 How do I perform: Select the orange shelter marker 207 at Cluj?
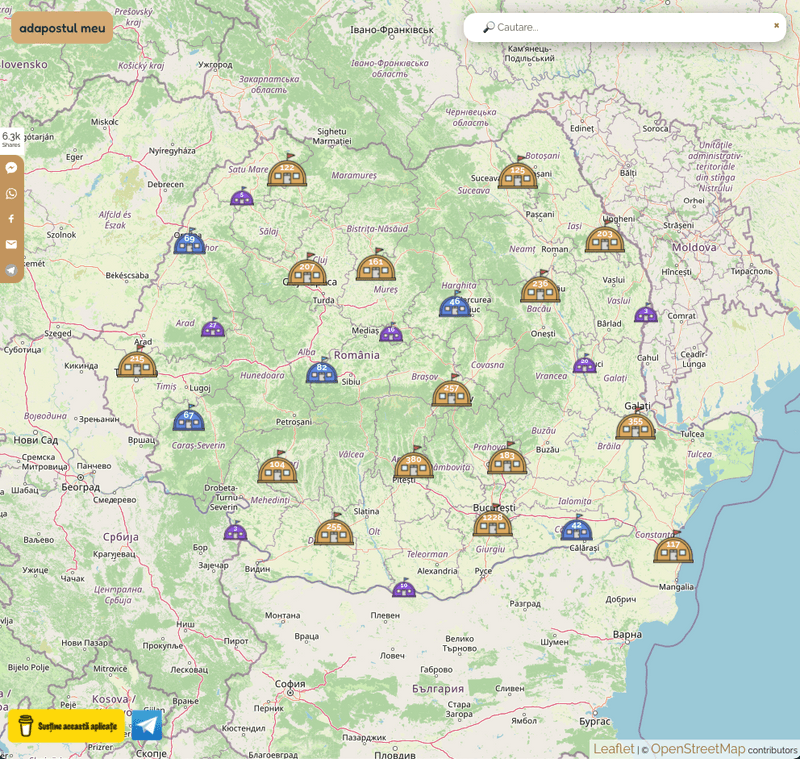tap(307, 270)
